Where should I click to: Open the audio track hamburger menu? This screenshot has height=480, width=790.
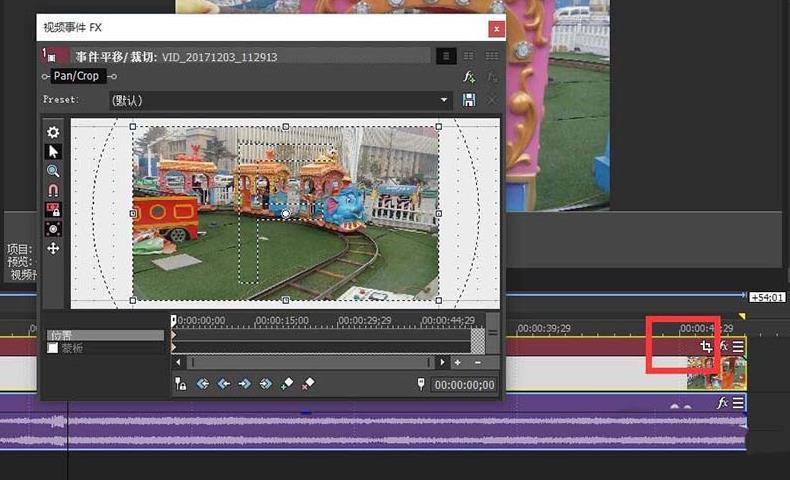point(738,402)
